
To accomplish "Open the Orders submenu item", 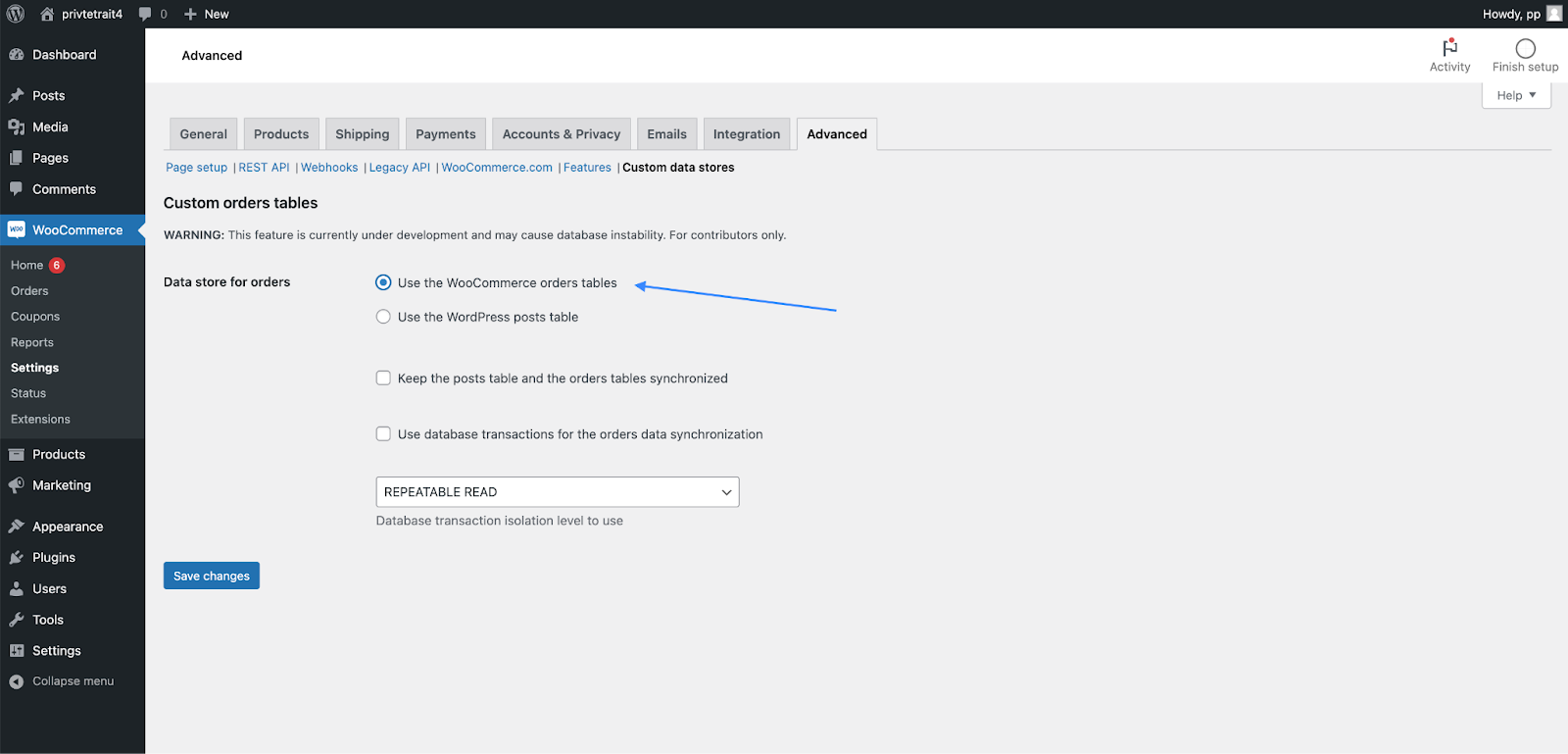I will [x=29, y=291].
